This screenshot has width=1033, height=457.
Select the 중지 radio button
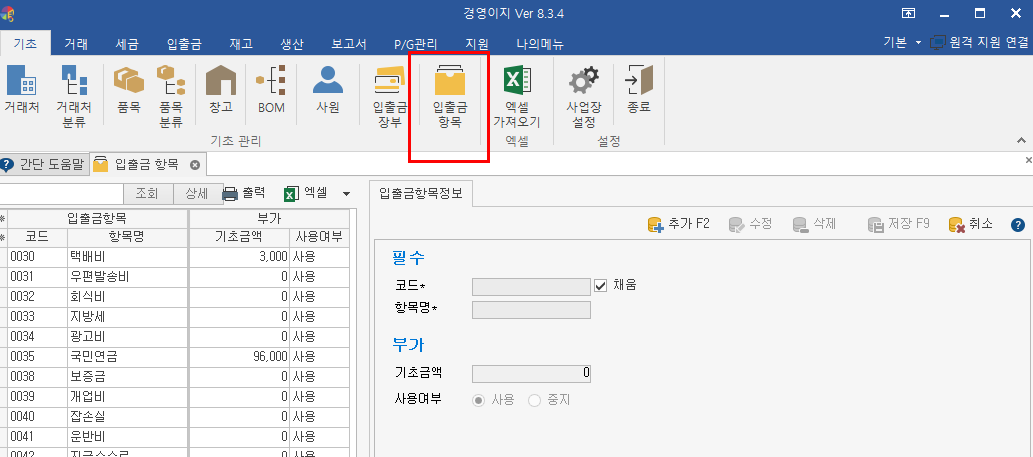tap(534, 400)
